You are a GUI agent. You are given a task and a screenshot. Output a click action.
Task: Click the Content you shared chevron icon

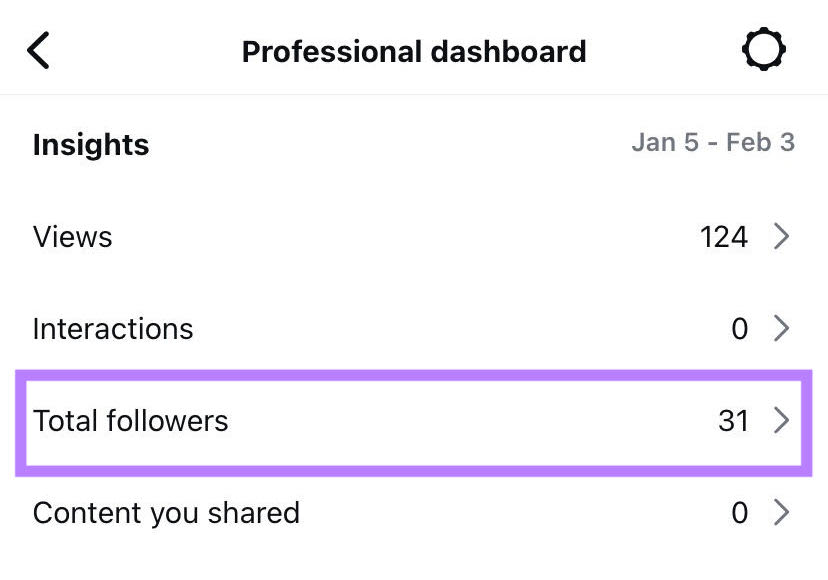pyautogui.click(x=784, y=513)
